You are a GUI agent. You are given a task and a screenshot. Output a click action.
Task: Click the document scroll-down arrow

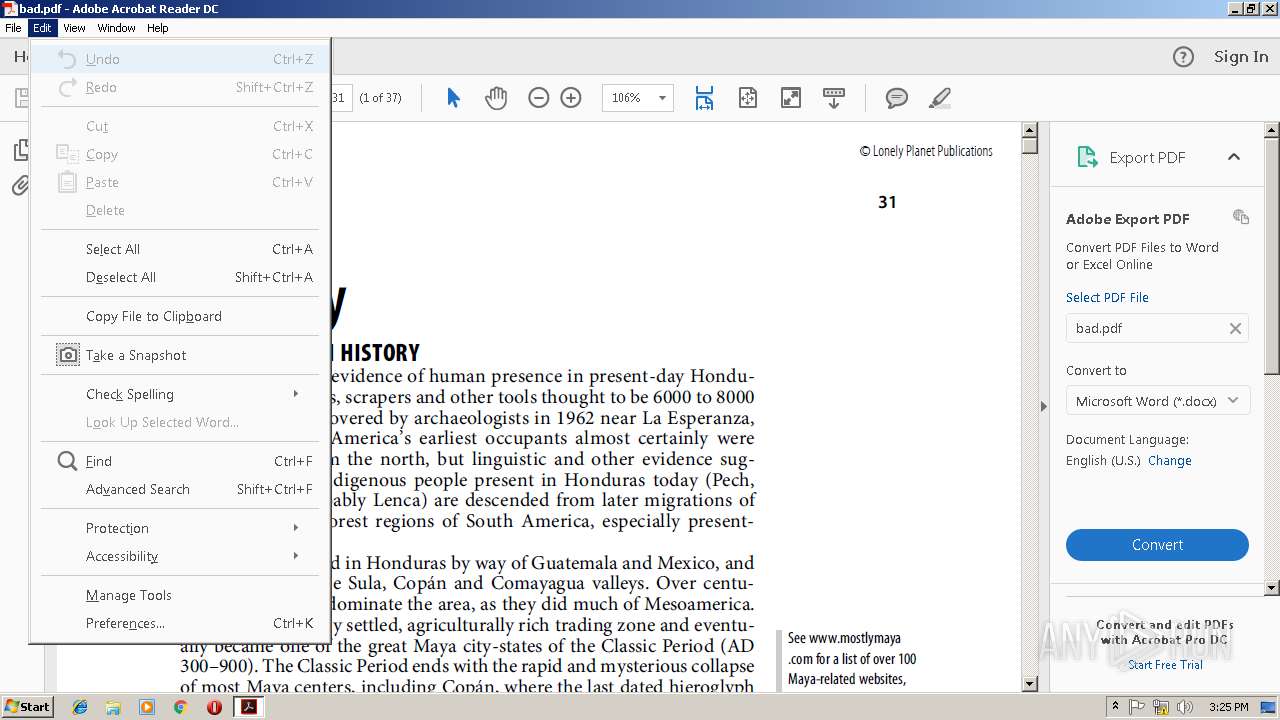1030,684
